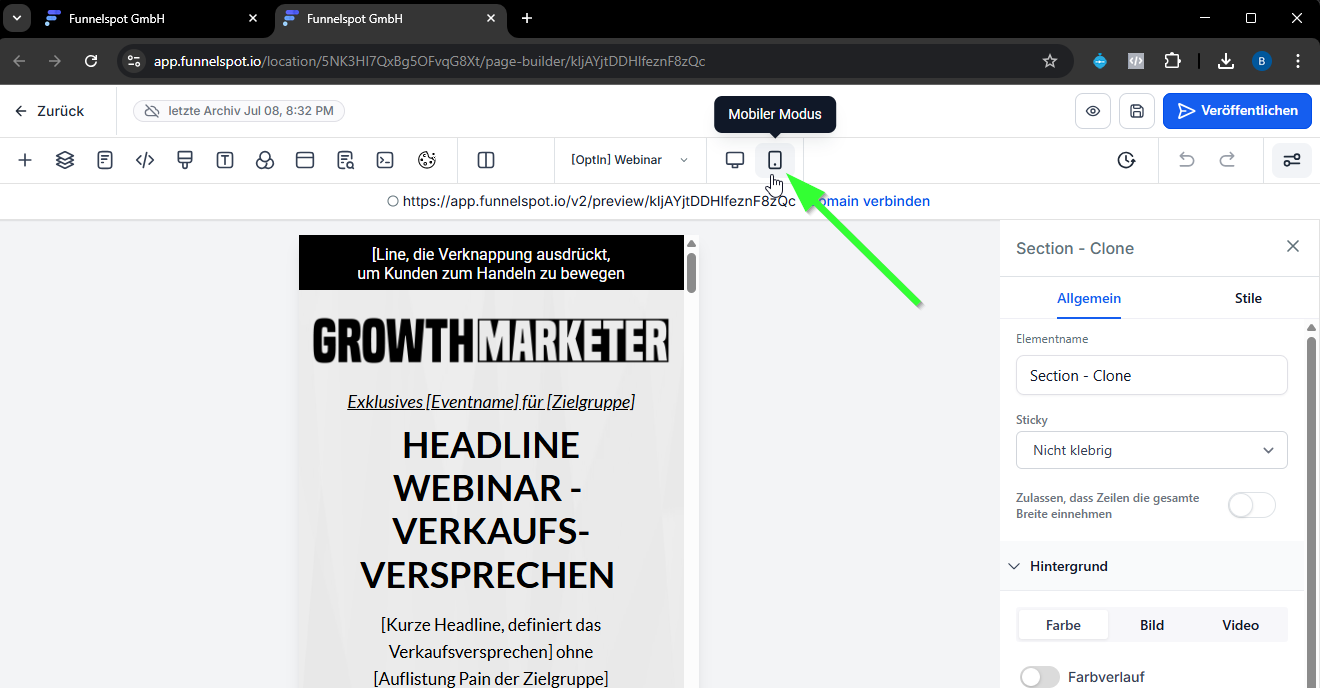The height and width of the screenshot is (688, 1320).
Task: Click the overlapping circles color icon
Action: [265, 160]
